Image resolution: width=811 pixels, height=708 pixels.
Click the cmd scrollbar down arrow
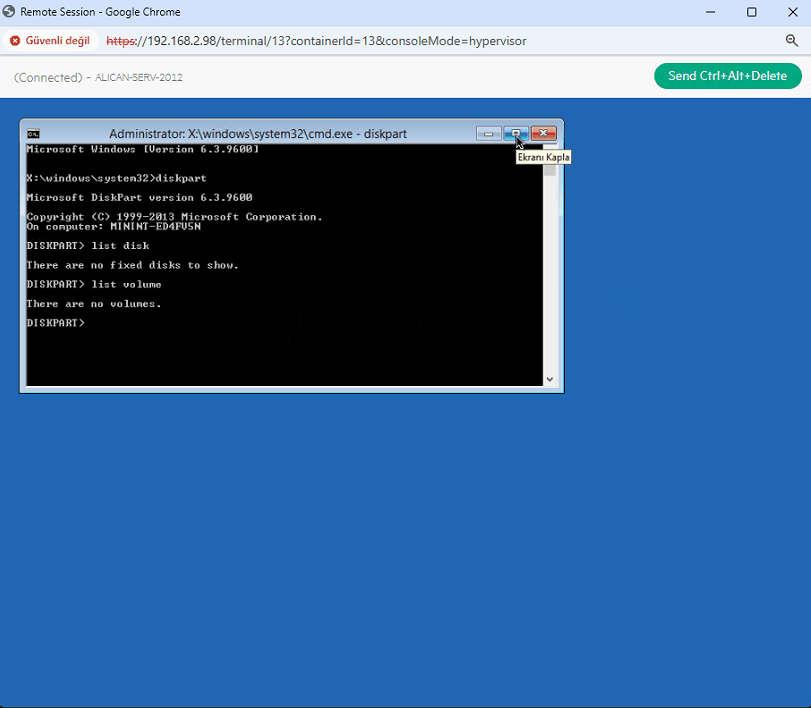550,379
